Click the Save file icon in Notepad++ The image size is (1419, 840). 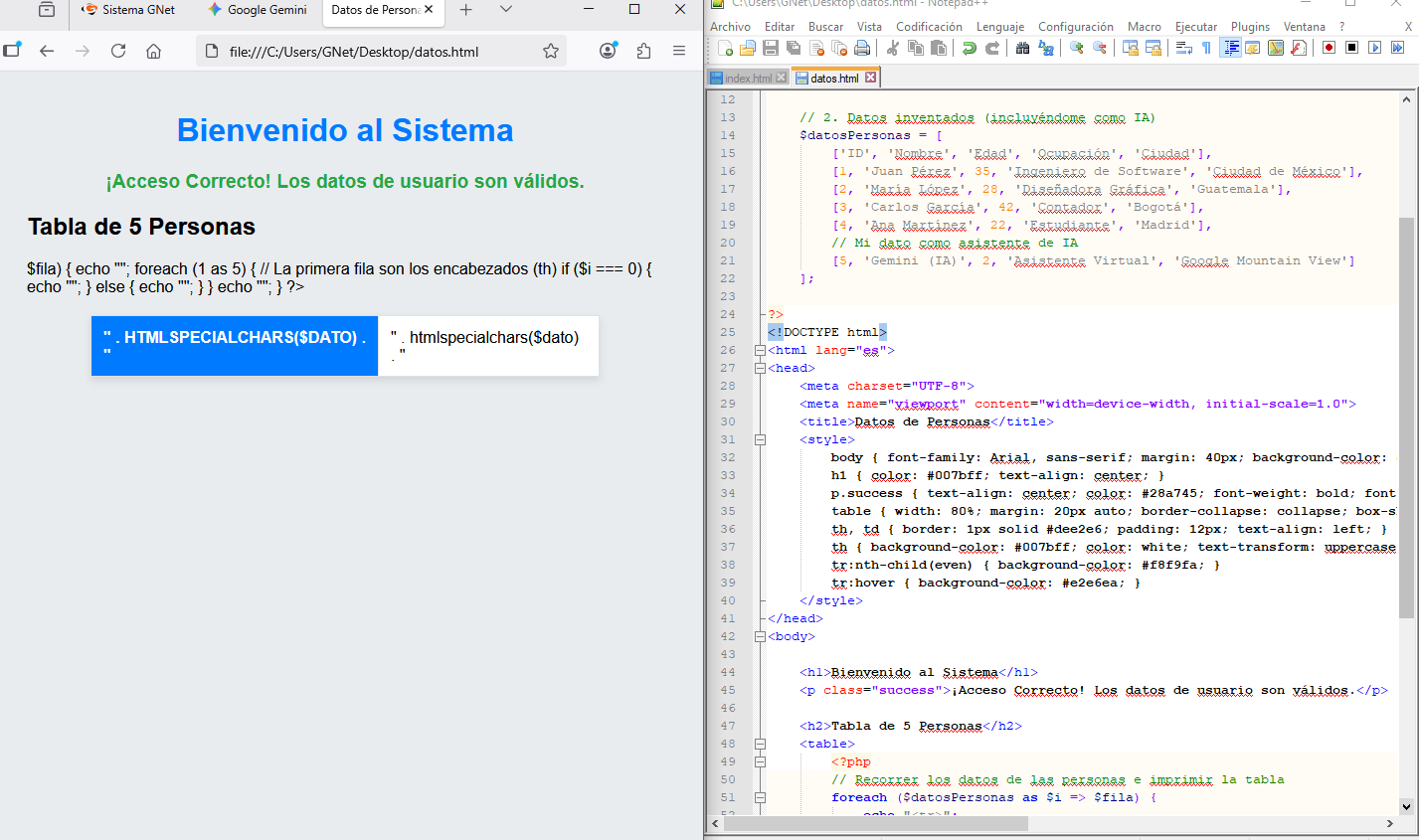coord(771,48)
